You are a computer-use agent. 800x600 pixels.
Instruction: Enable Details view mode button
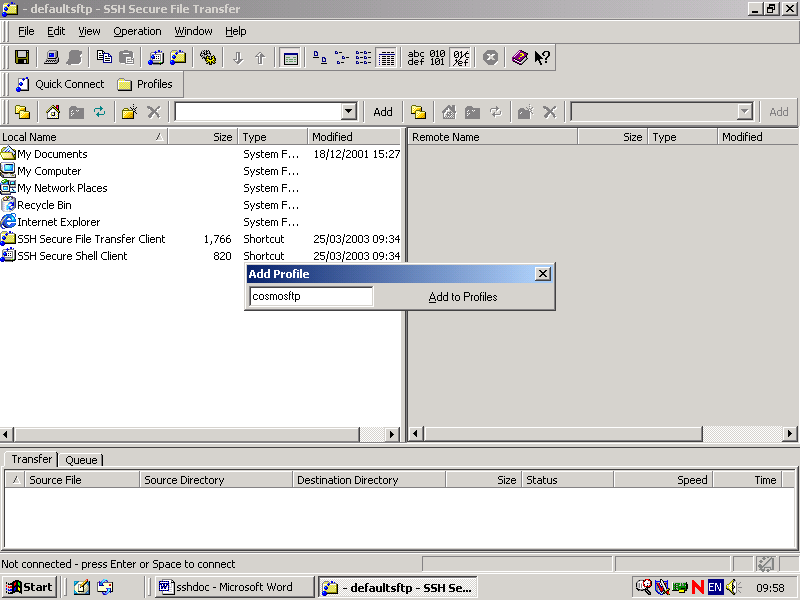[387, 58]
